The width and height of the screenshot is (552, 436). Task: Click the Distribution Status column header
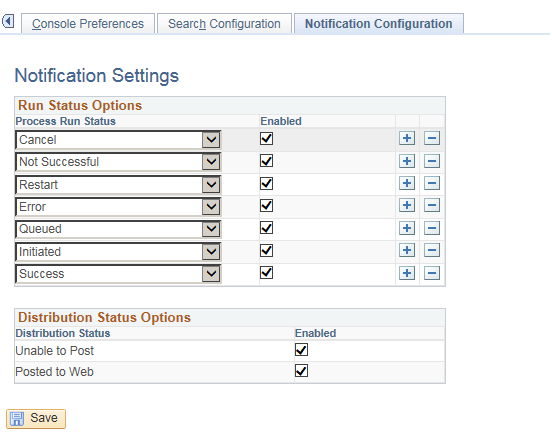63,333
